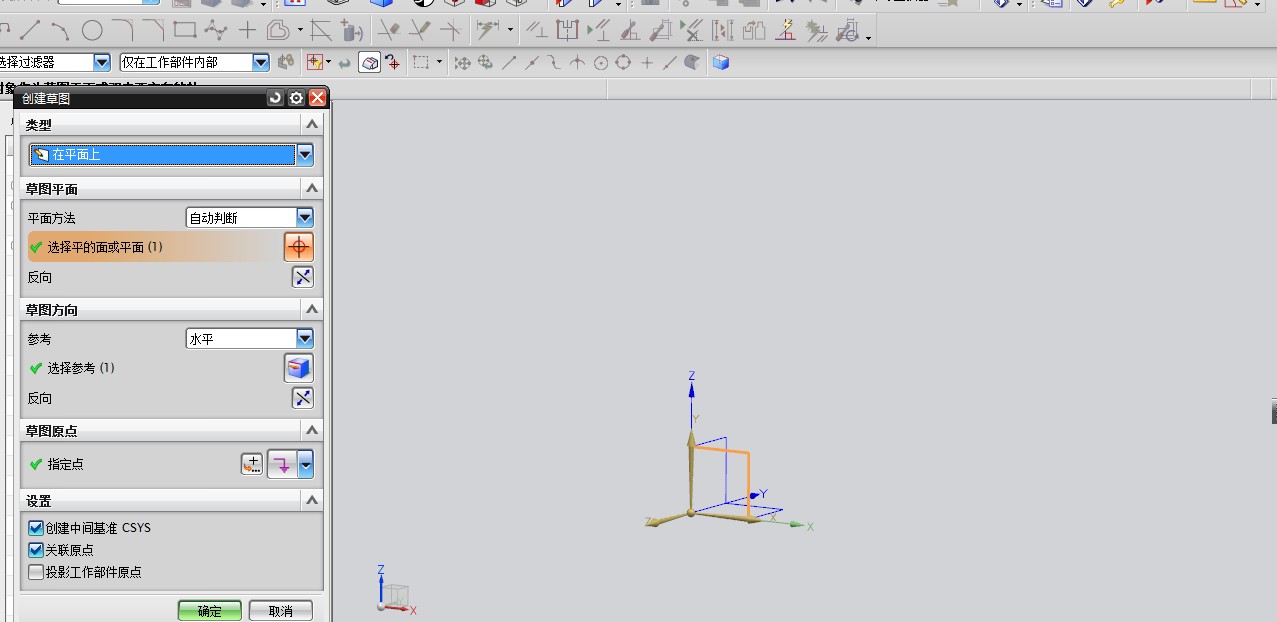
Task: Click the 草图方向 反向 reverse icon
Action: tap(302, 398)
